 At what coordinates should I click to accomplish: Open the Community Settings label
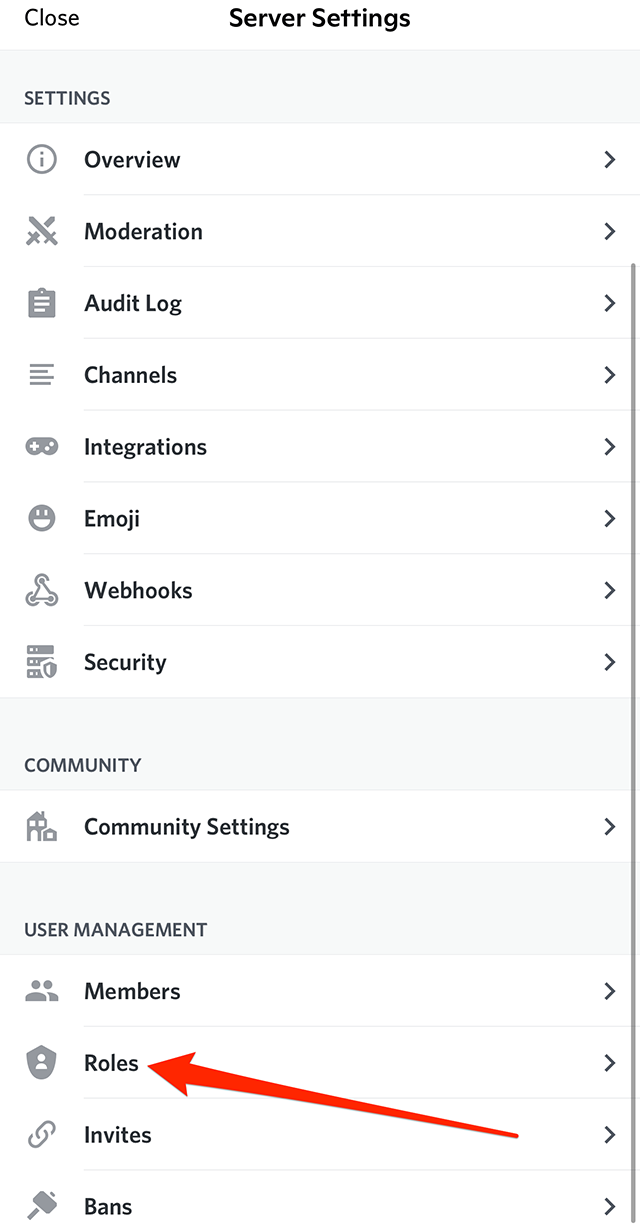coord(187,827)
